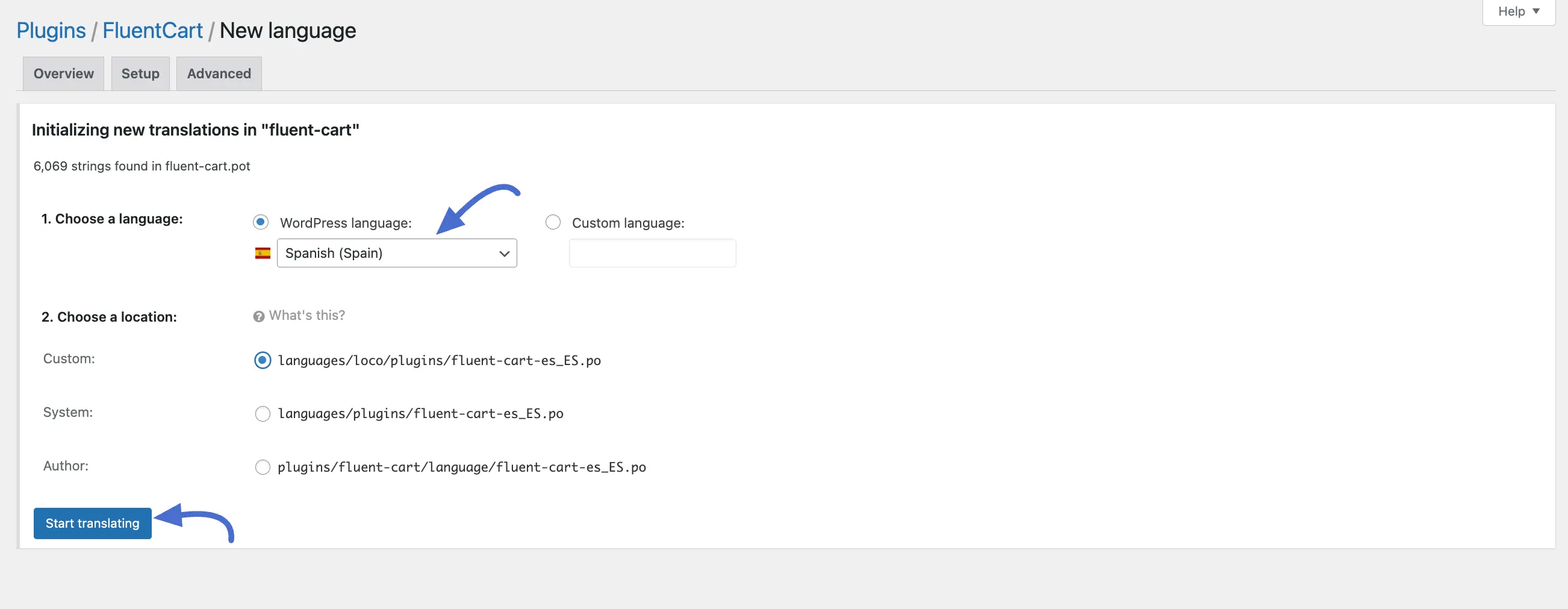Switch to the Overview tab
Image resolution: width=1568 pixels, height=609 pixels.
click(x=63, y=73)
